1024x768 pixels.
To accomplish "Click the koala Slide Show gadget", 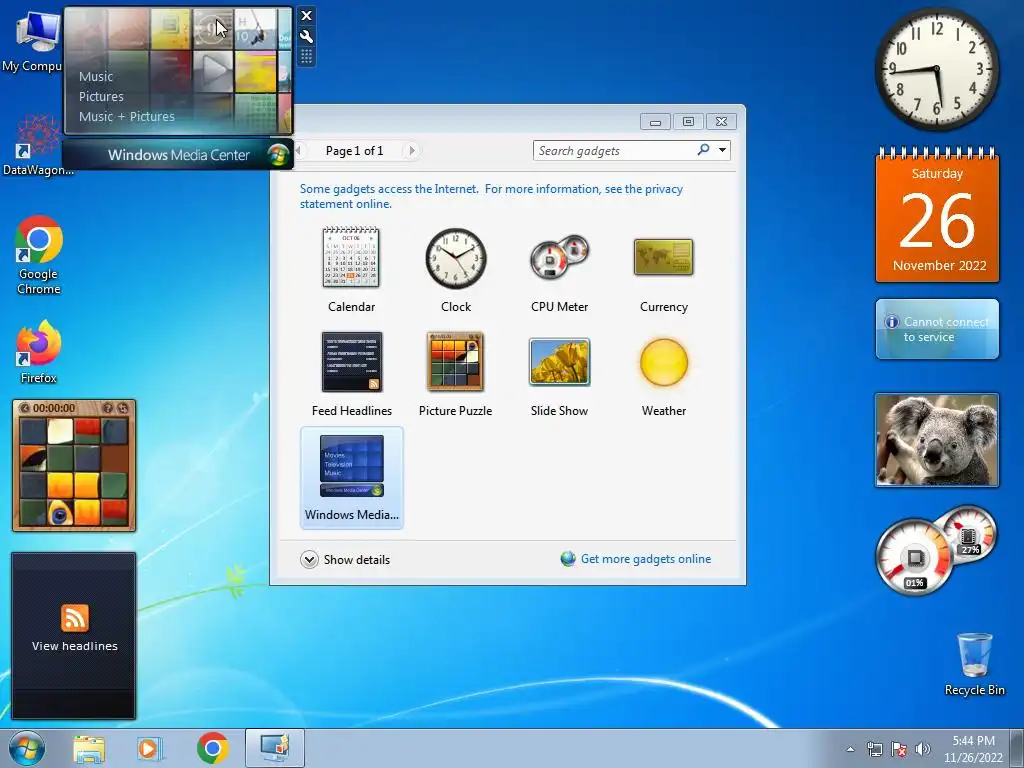I will 937,440.
